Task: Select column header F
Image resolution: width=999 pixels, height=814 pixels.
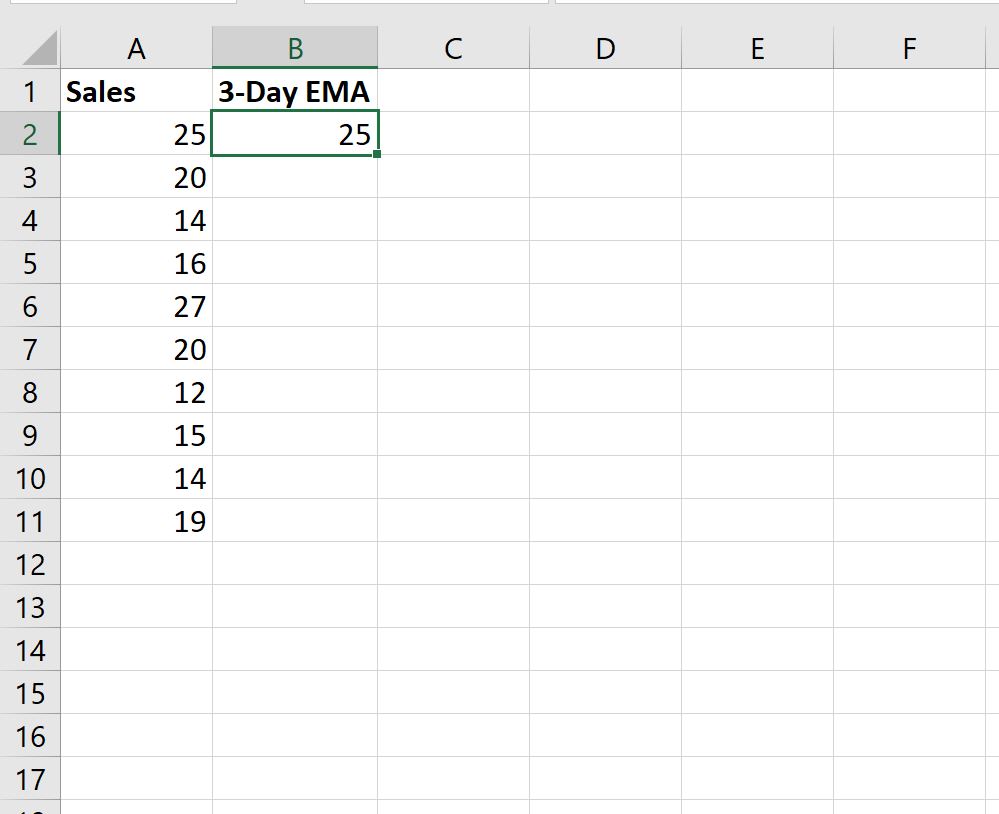Action: click(909, 47)
